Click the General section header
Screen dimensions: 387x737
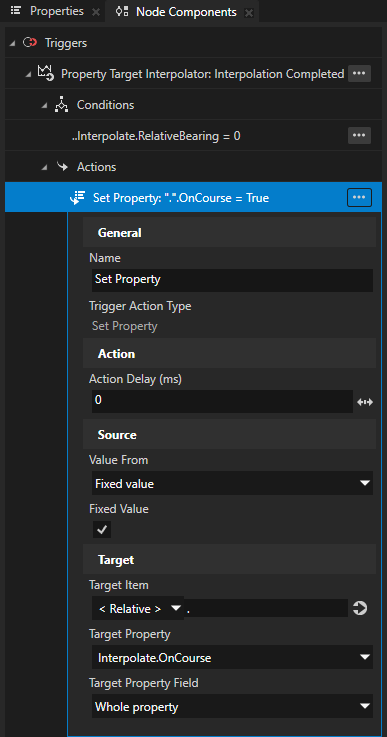click(229, 233)
